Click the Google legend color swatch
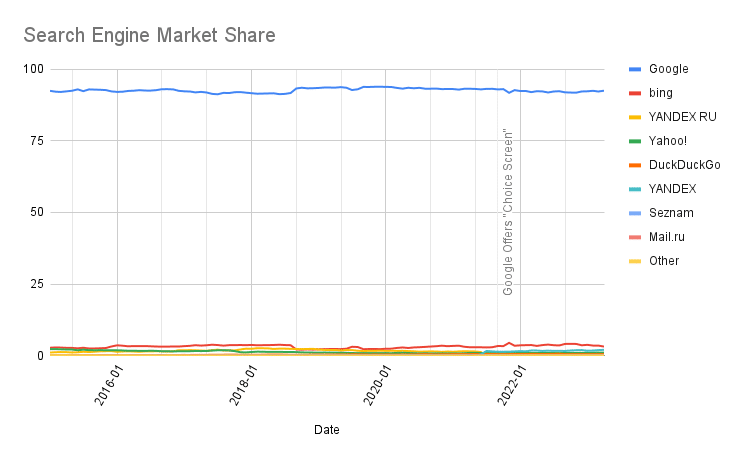744x460 pixels. coord(633,69)
